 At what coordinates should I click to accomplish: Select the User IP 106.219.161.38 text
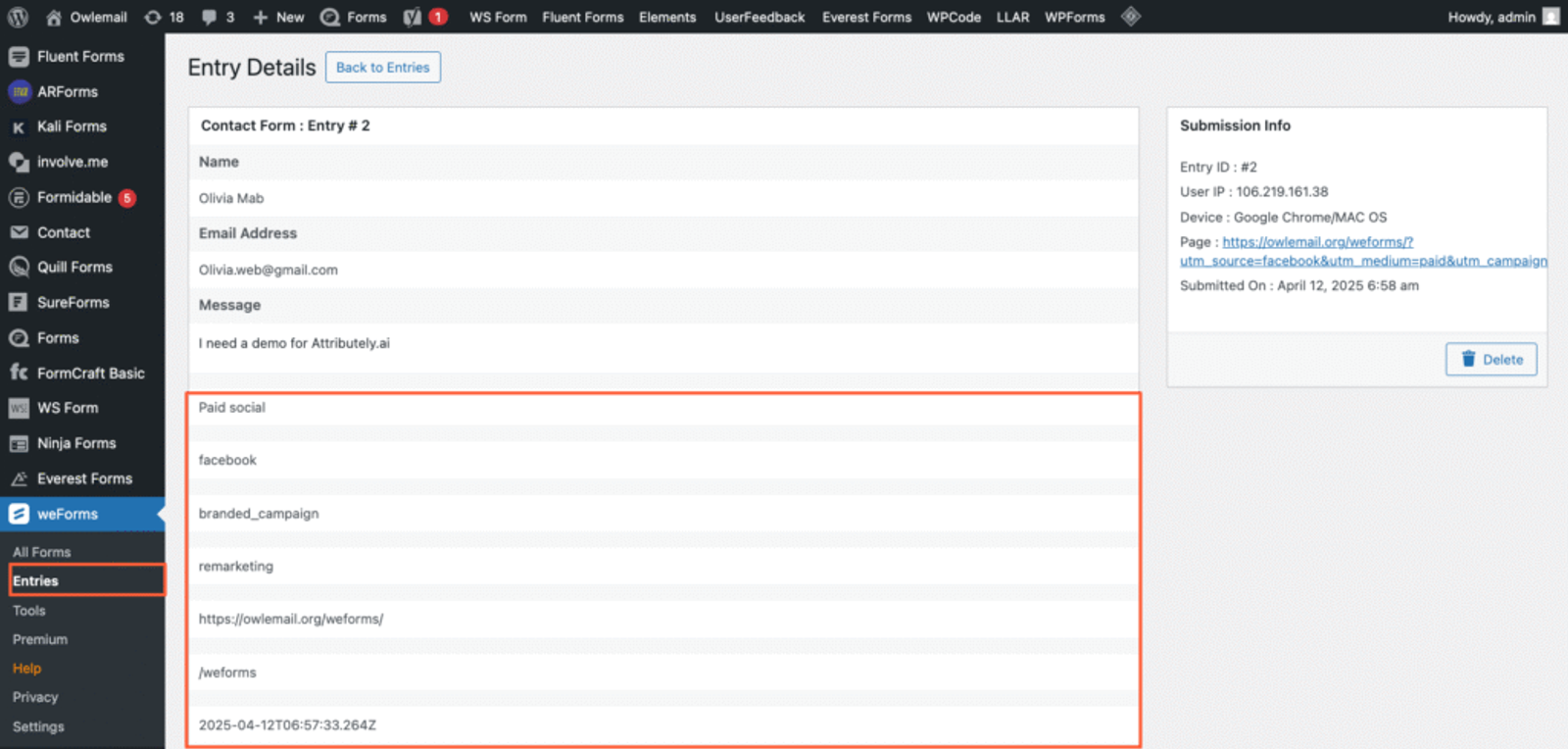tap(1254, 192)
